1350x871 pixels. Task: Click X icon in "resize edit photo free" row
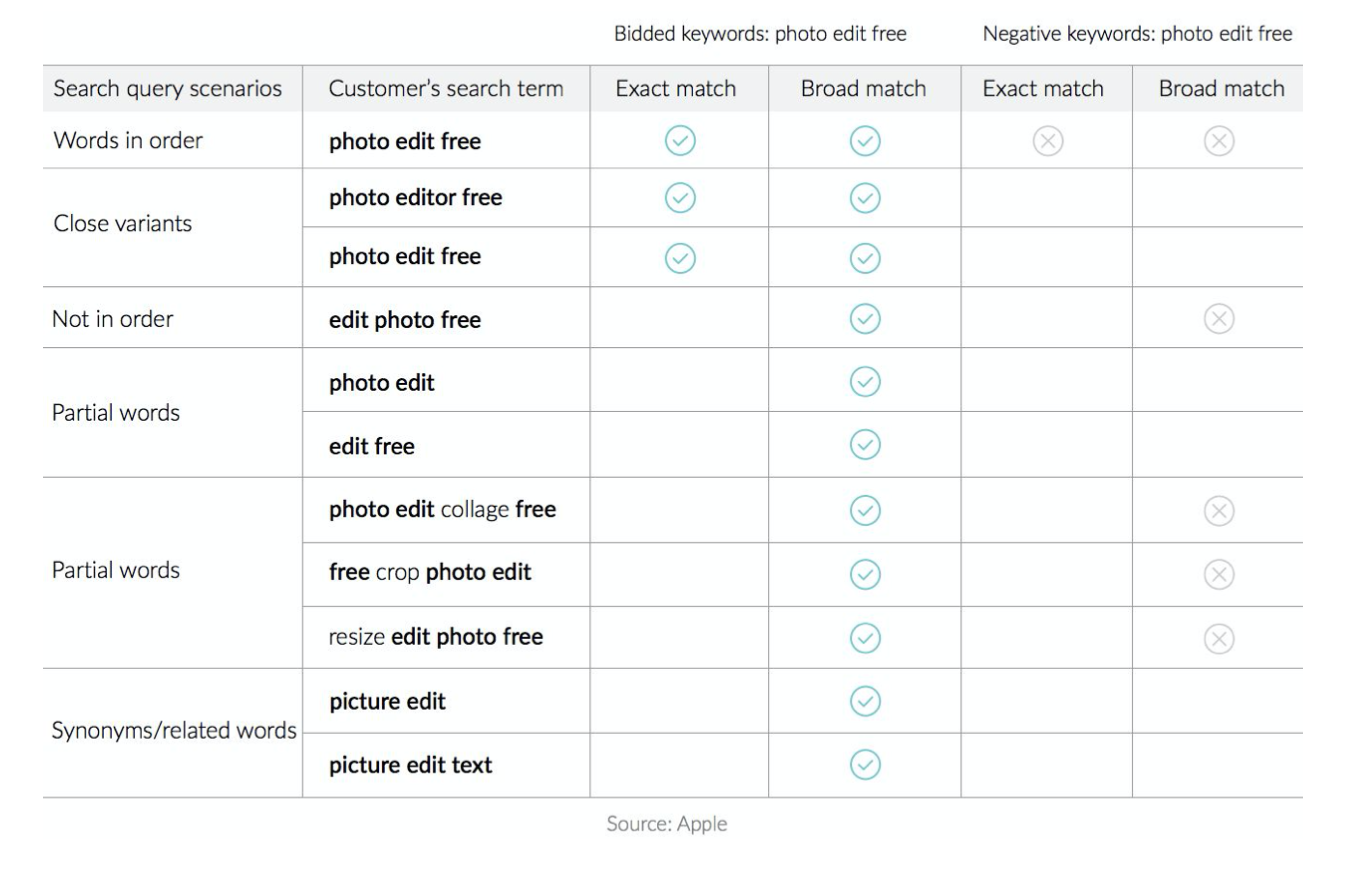(1218, 638)
